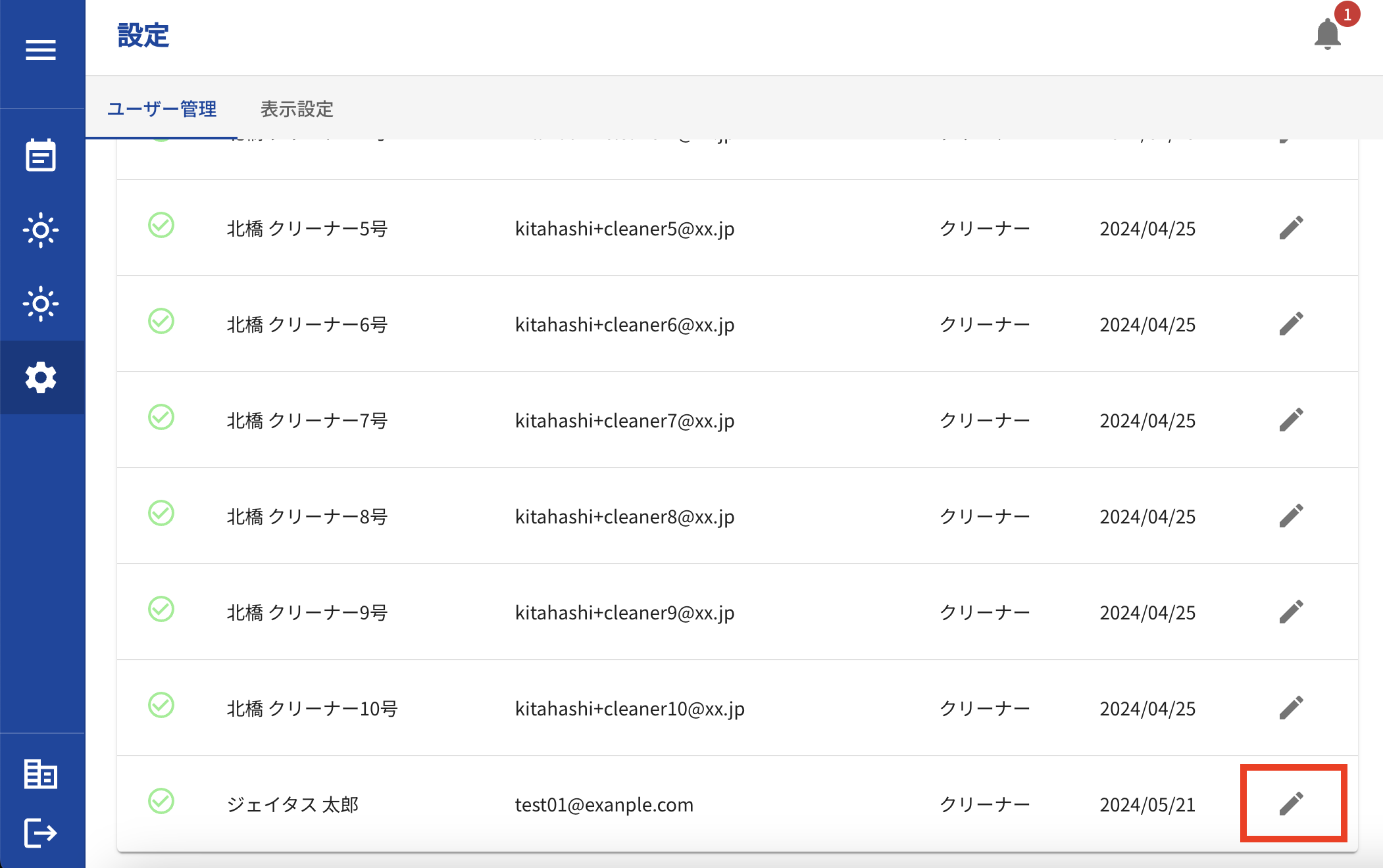Open the calendar schedule sidebar icon

point(41,156)
